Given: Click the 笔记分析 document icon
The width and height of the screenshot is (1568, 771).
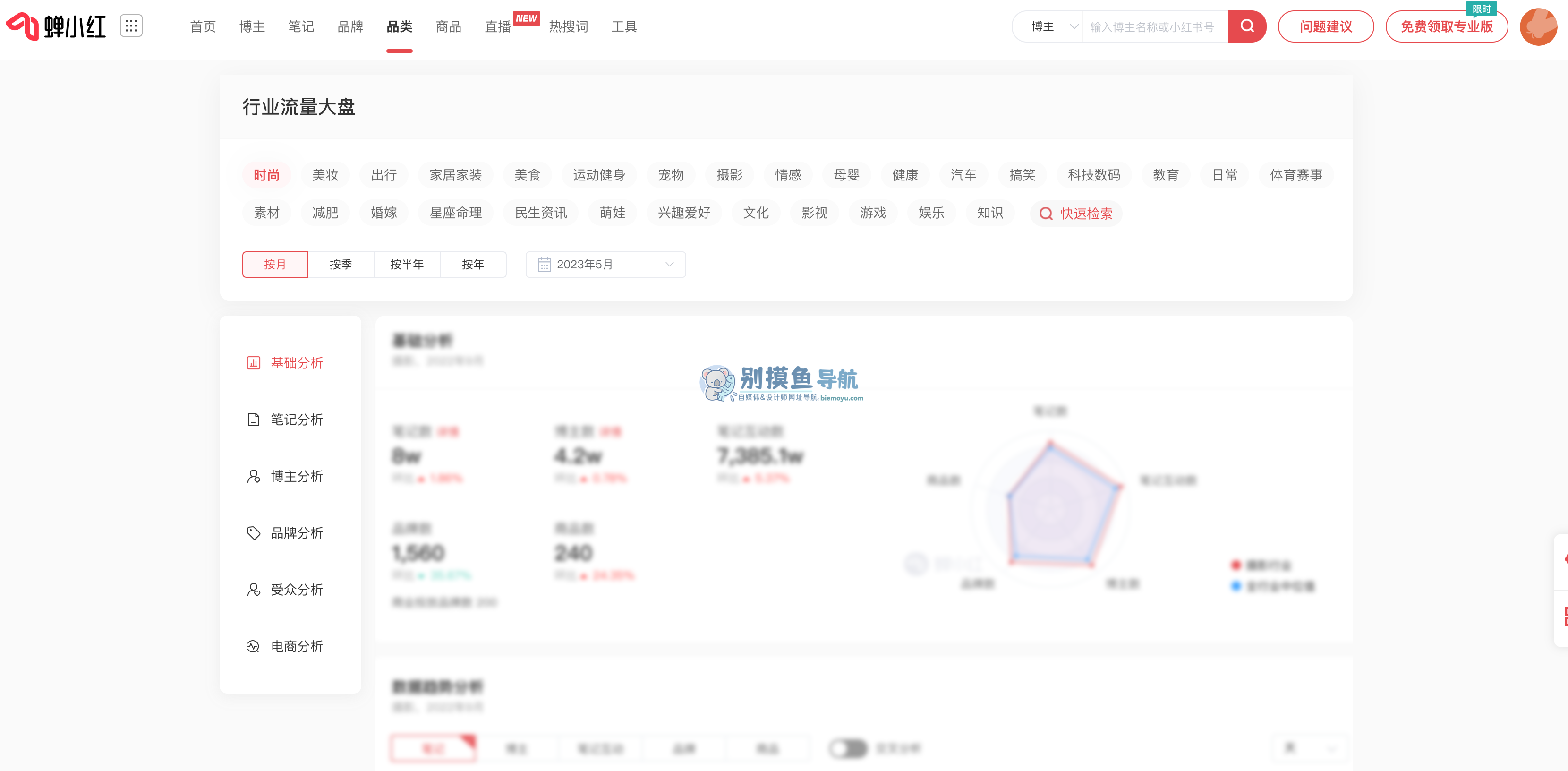Looking at the screenshot, I should pyautogui.click(x=253, y=420).
